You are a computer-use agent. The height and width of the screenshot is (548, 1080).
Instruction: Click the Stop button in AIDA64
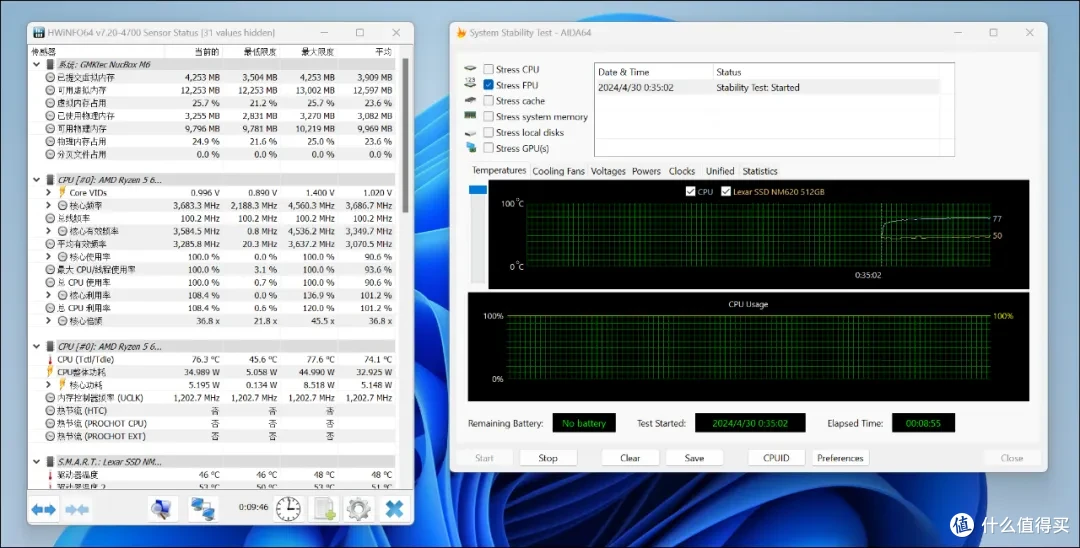pyautogui.click(x=548, y=458)
